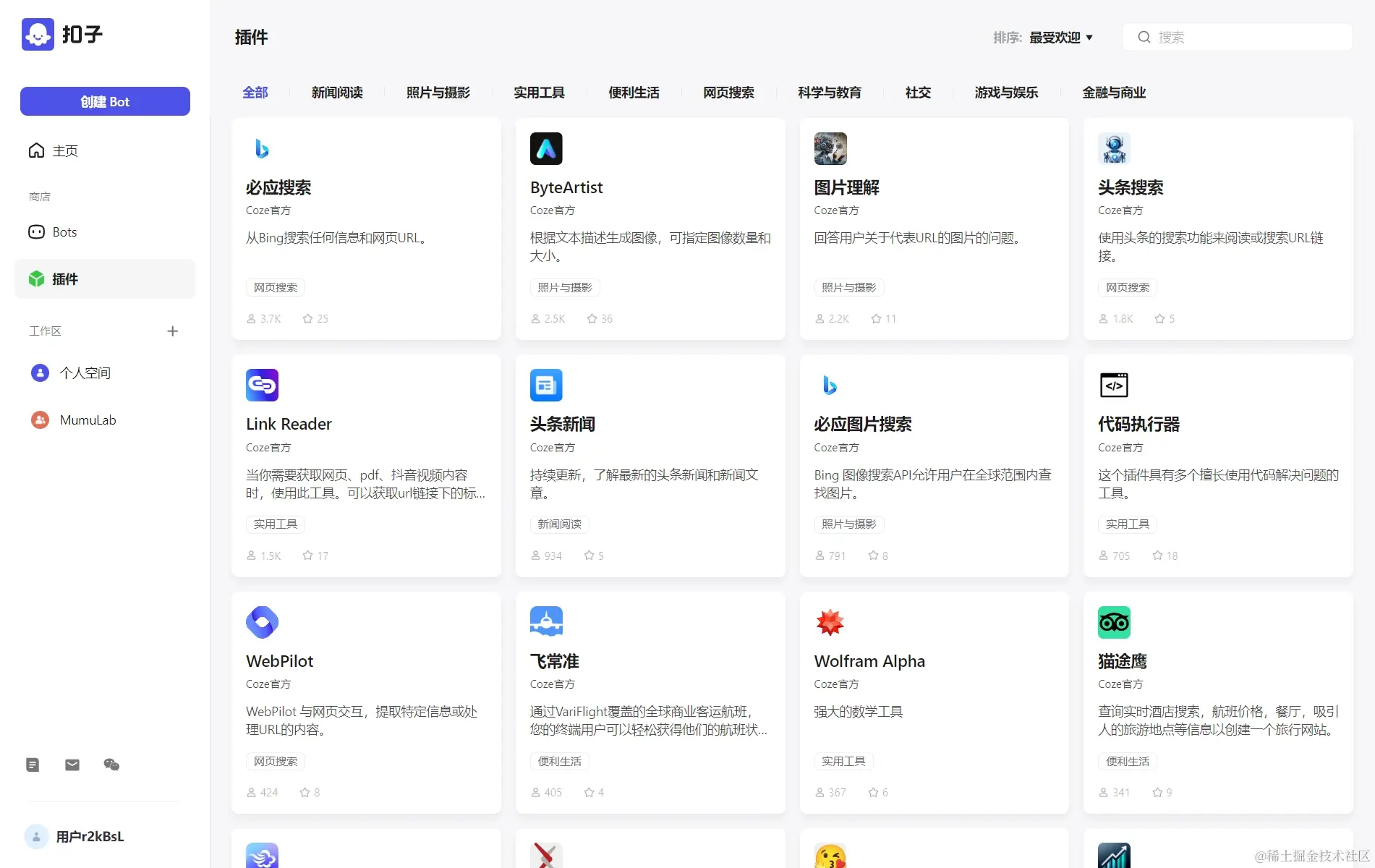Click the 从Bing搜索任何信息和网页URL description
The height and width of the screenshot is (868, 1375).
[x=336, y=238]
